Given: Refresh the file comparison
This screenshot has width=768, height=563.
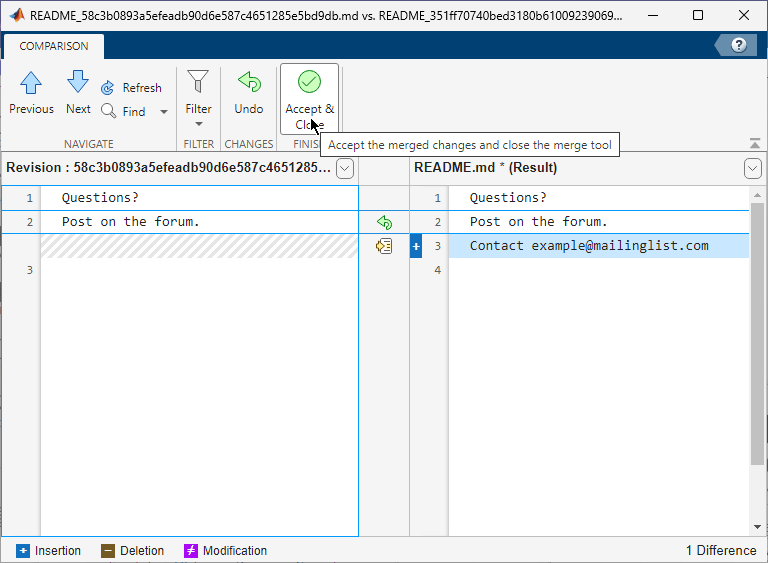Looking at the screenshot, I should click(x=131, y=88).
